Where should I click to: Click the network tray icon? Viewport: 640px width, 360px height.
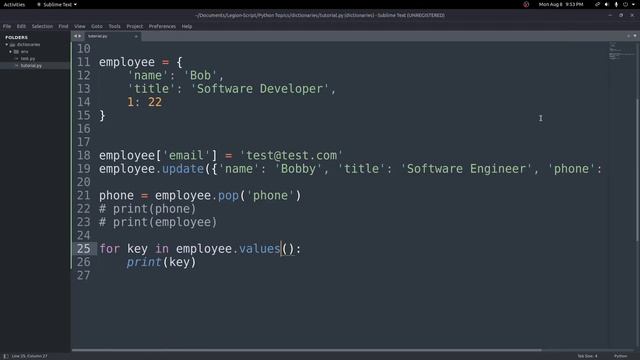(598, 4)
